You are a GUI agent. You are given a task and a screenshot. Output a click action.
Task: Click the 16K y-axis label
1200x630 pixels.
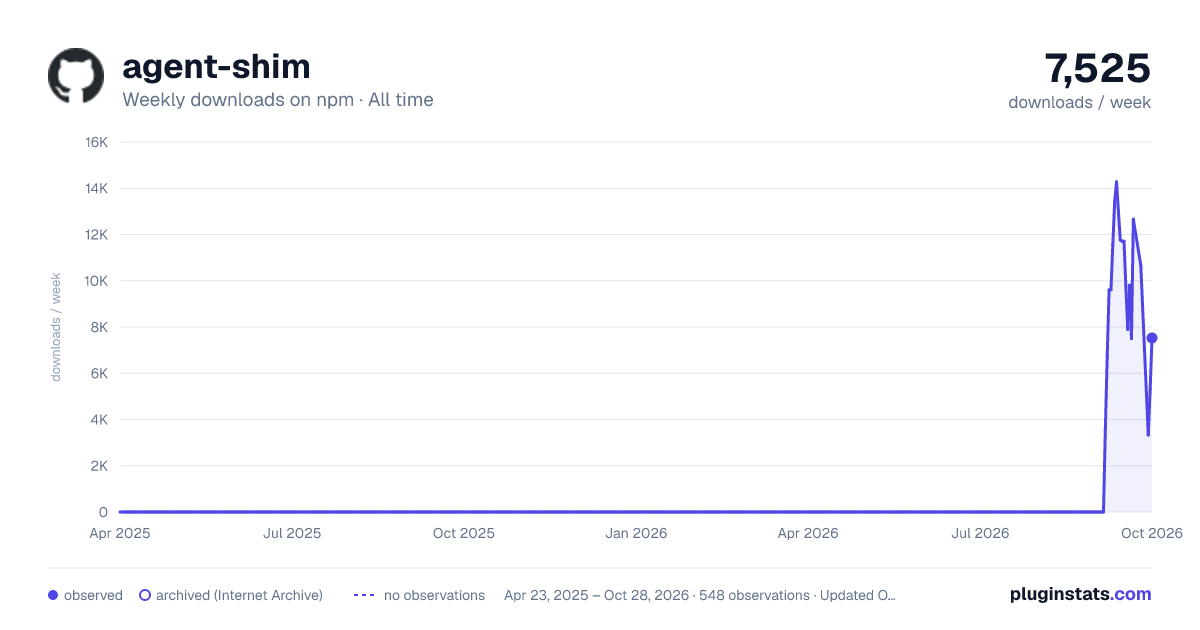point(97,142)
